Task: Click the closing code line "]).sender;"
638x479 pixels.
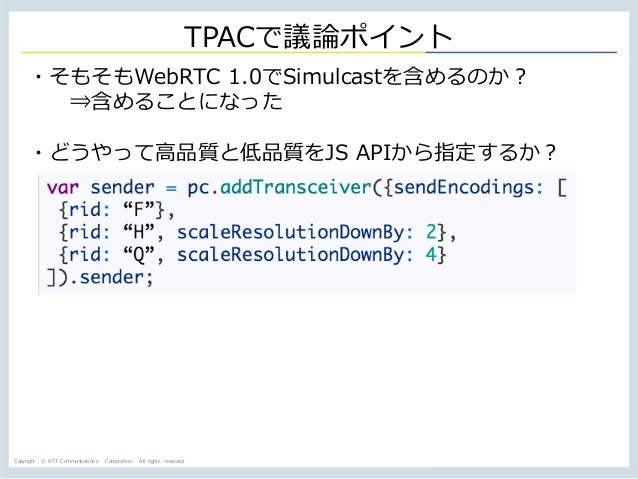Action: pyautogui.click(x=100, y=278)
